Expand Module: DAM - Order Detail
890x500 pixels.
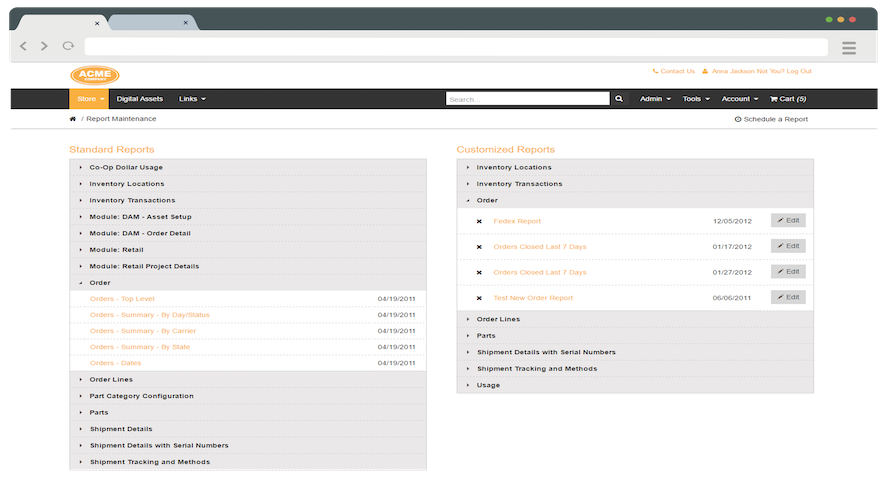[248, 233]
